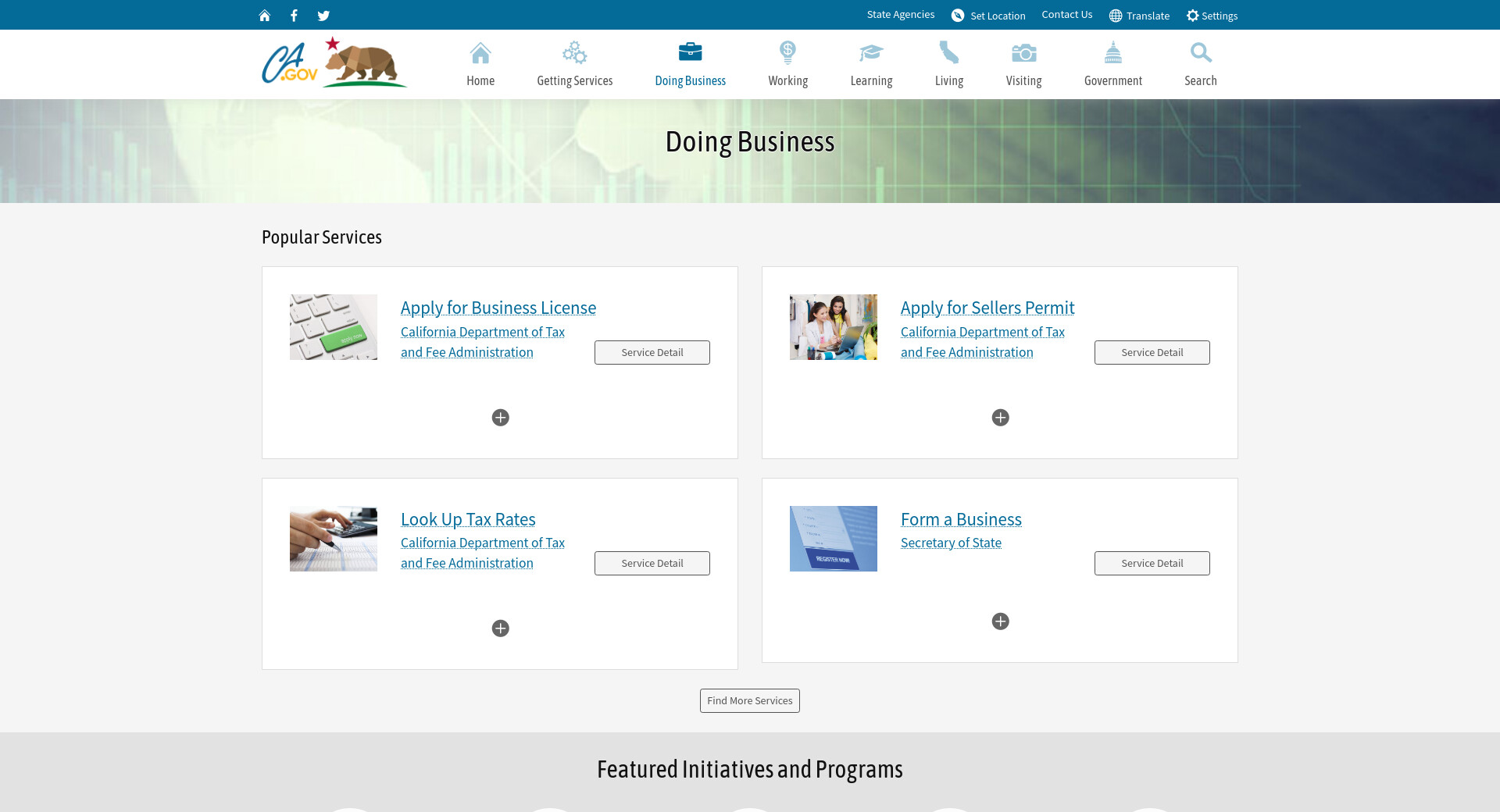Viewport: 1500px width, 812px height.
Task: Click the Search magnifying glass icon
Action: coord(1200,53)
